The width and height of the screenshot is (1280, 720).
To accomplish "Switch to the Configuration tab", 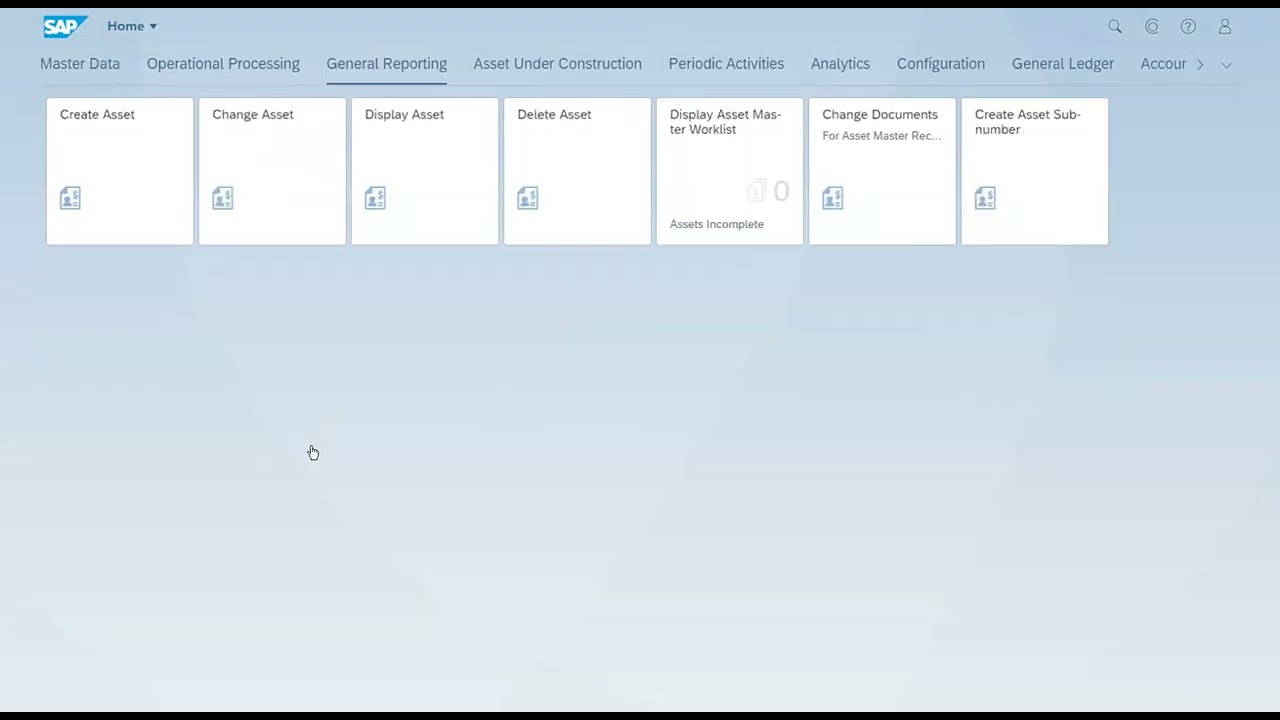I will (941, 64).
